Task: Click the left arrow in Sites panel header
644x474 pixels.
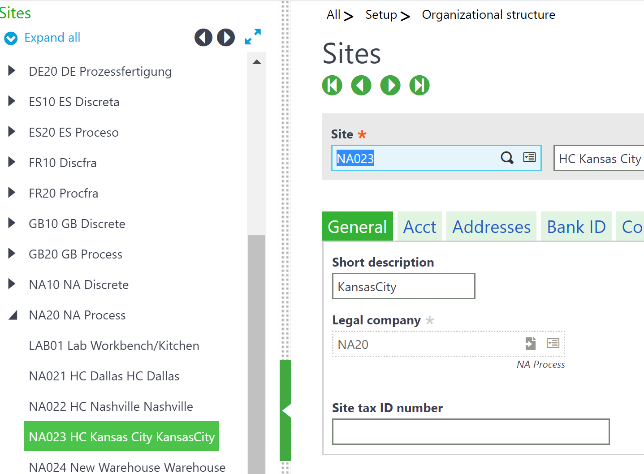Action: point(203,37)
